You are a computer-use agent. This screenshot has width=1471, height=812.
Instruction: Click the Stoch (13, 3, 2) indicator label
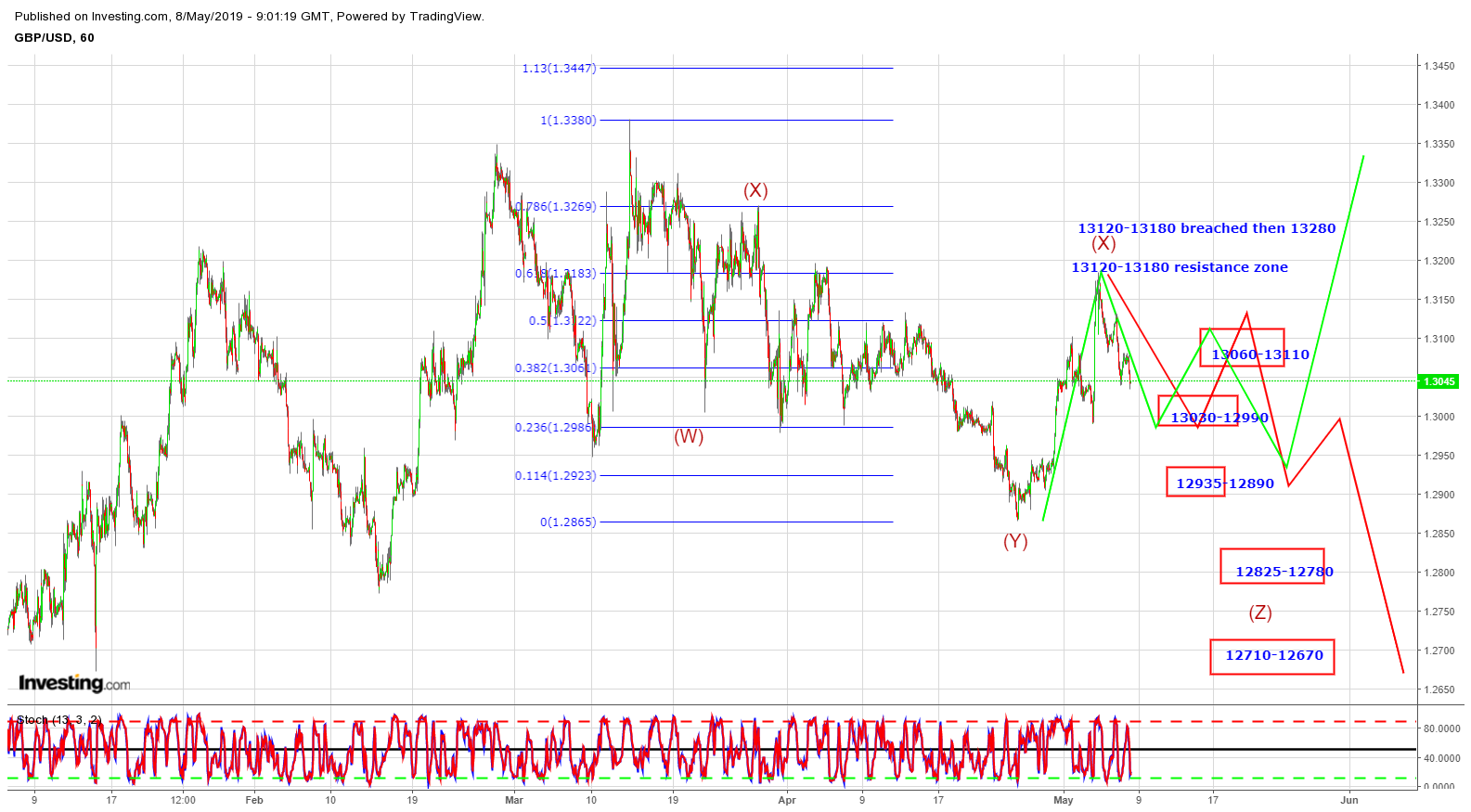click(58, 720)
